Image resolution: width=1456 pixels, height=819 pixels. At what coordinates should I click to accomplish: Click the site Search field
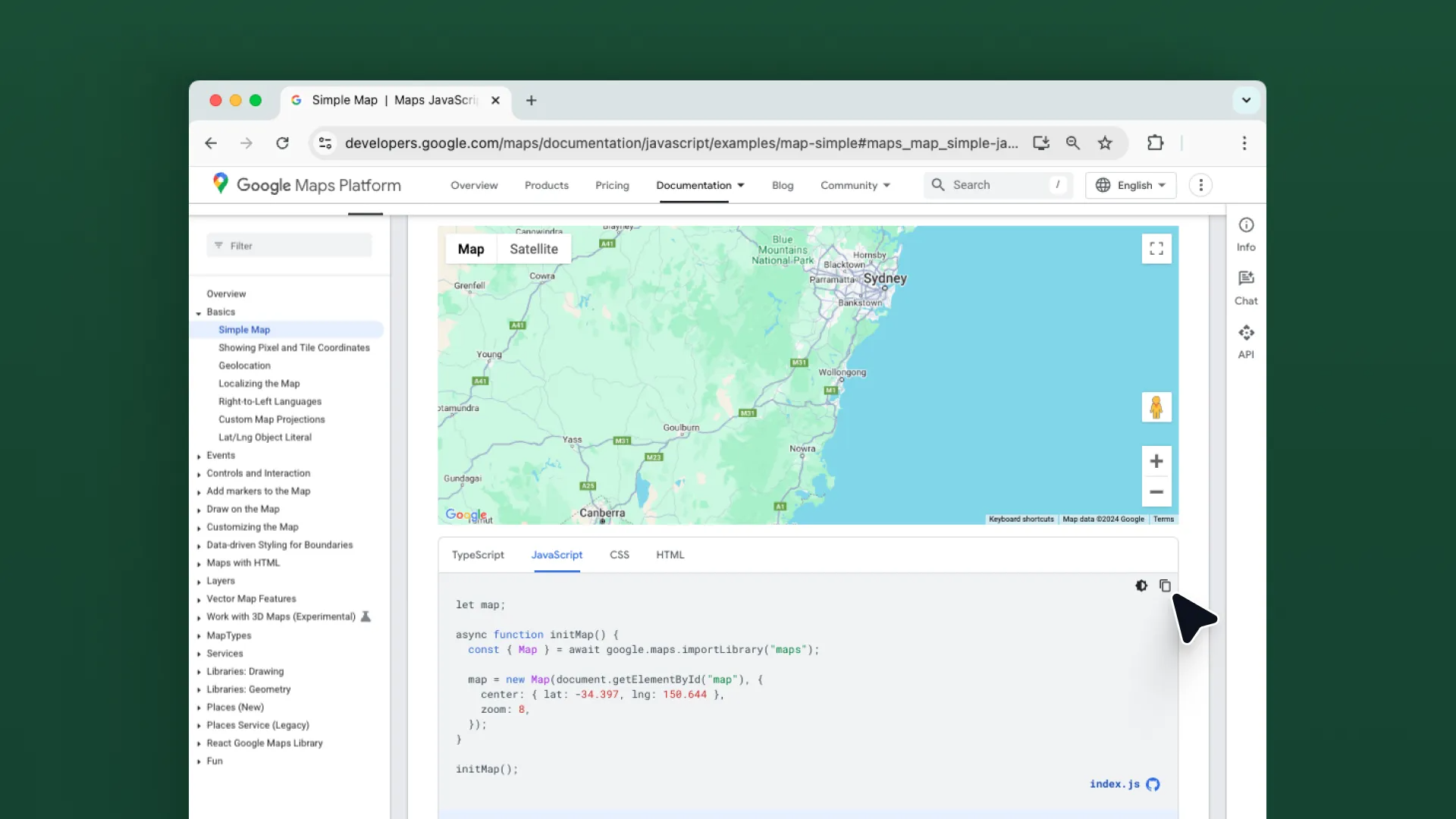998,185
